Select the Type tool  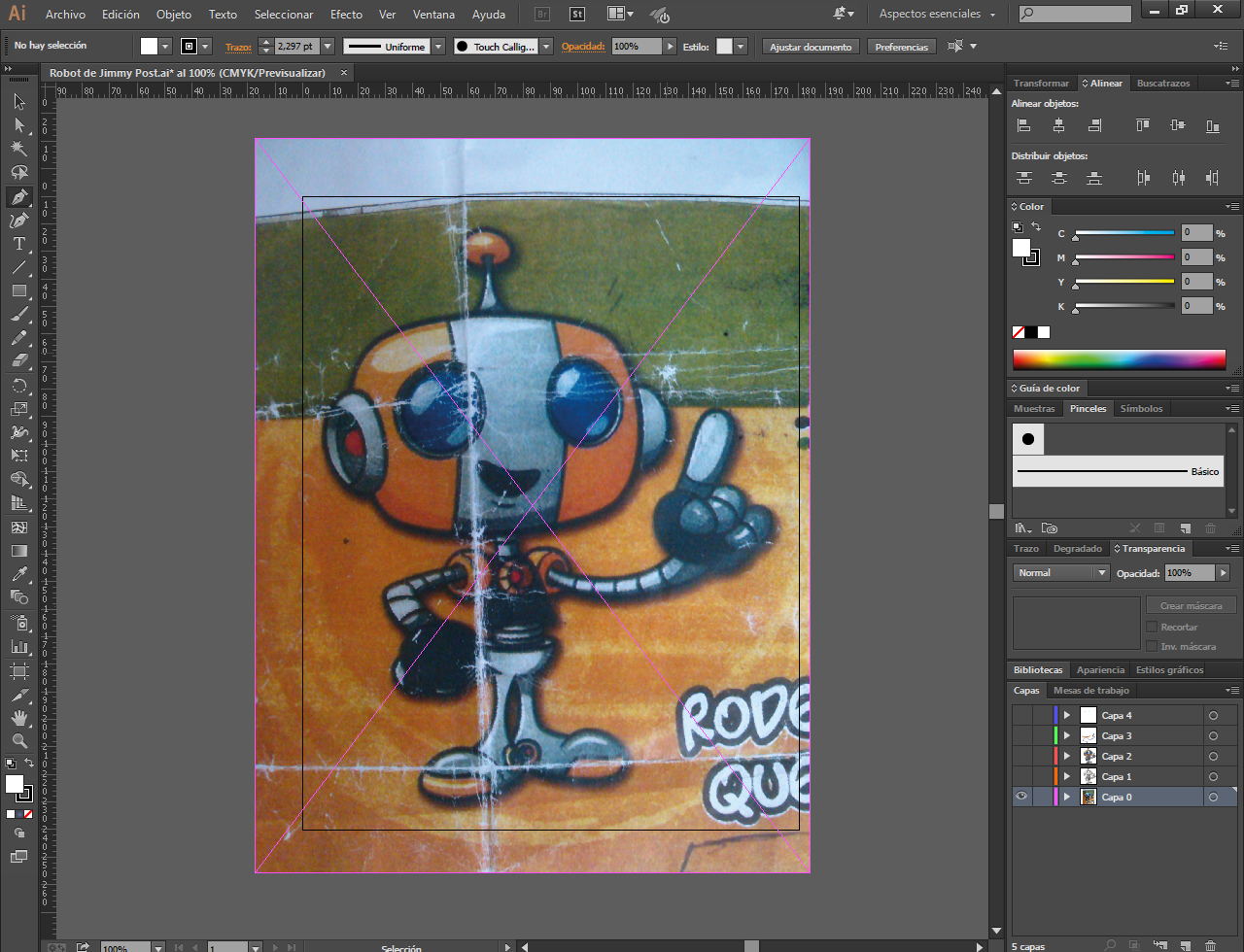tap(18, 244)
